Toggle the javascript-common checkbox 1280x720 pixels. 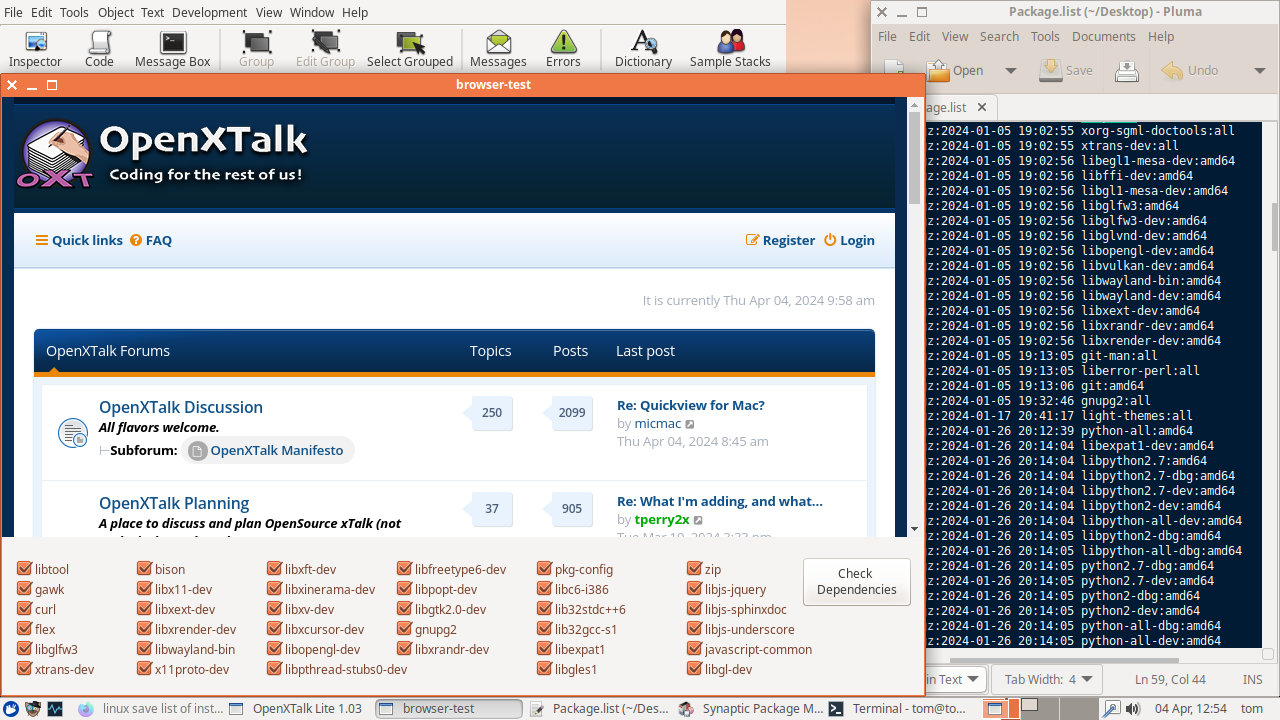tap(694, 649)
